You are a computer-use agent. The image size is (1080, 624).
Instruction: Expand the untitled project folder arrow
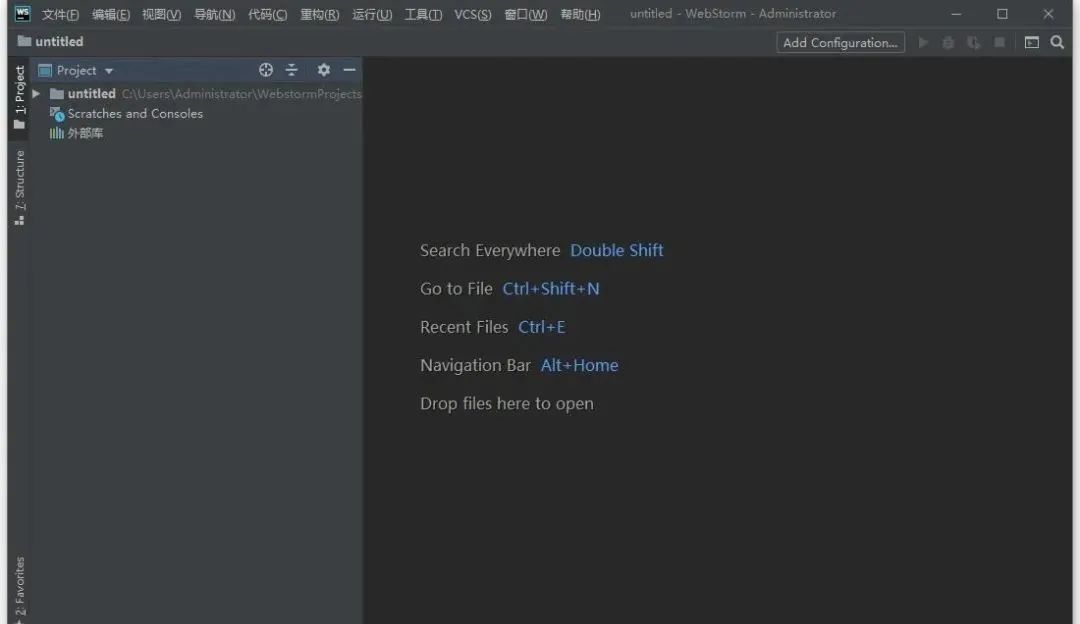tap(37, 94)
